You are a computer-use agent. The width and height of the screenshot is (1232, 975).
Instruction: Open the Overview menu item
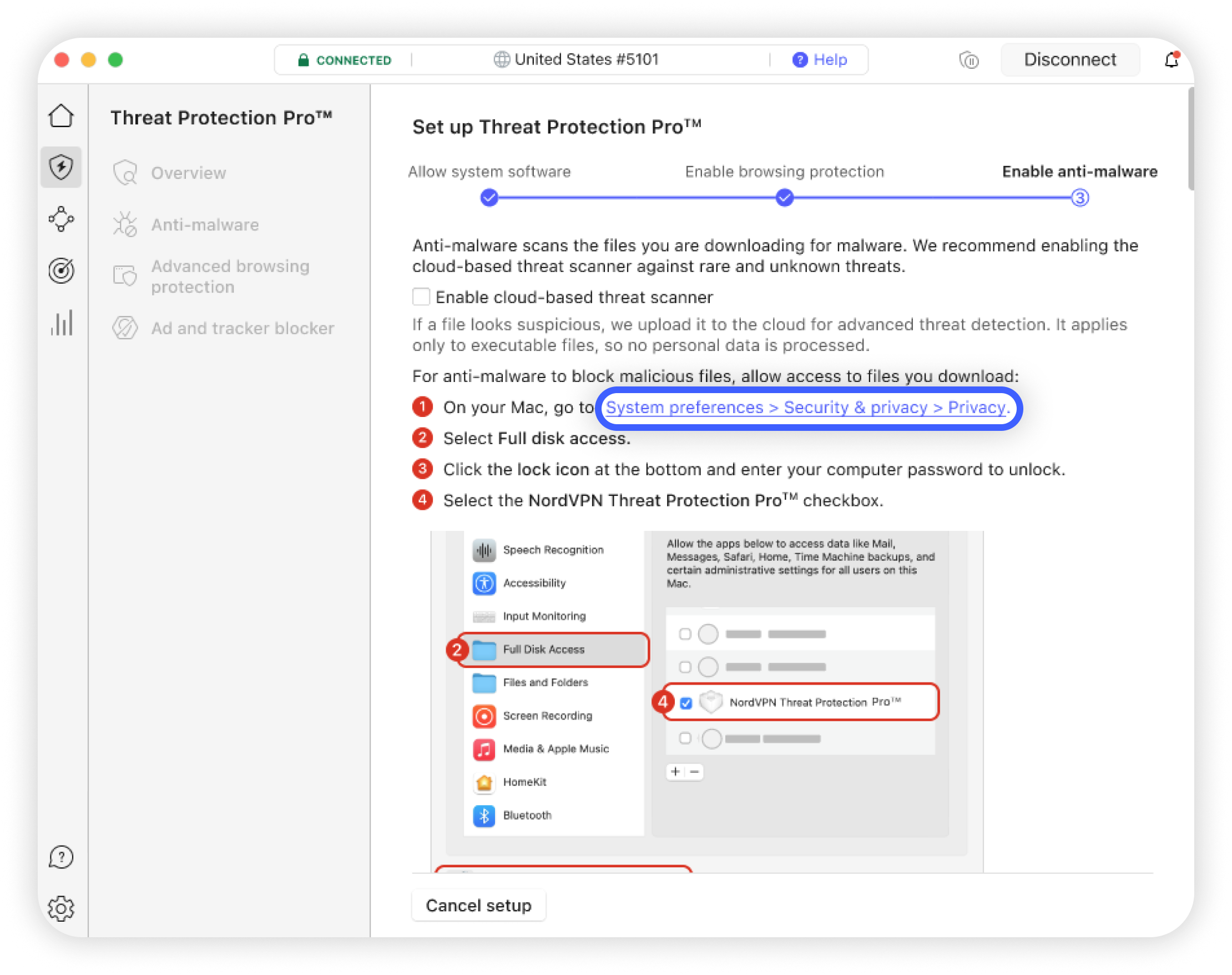(x=188, y=173)
